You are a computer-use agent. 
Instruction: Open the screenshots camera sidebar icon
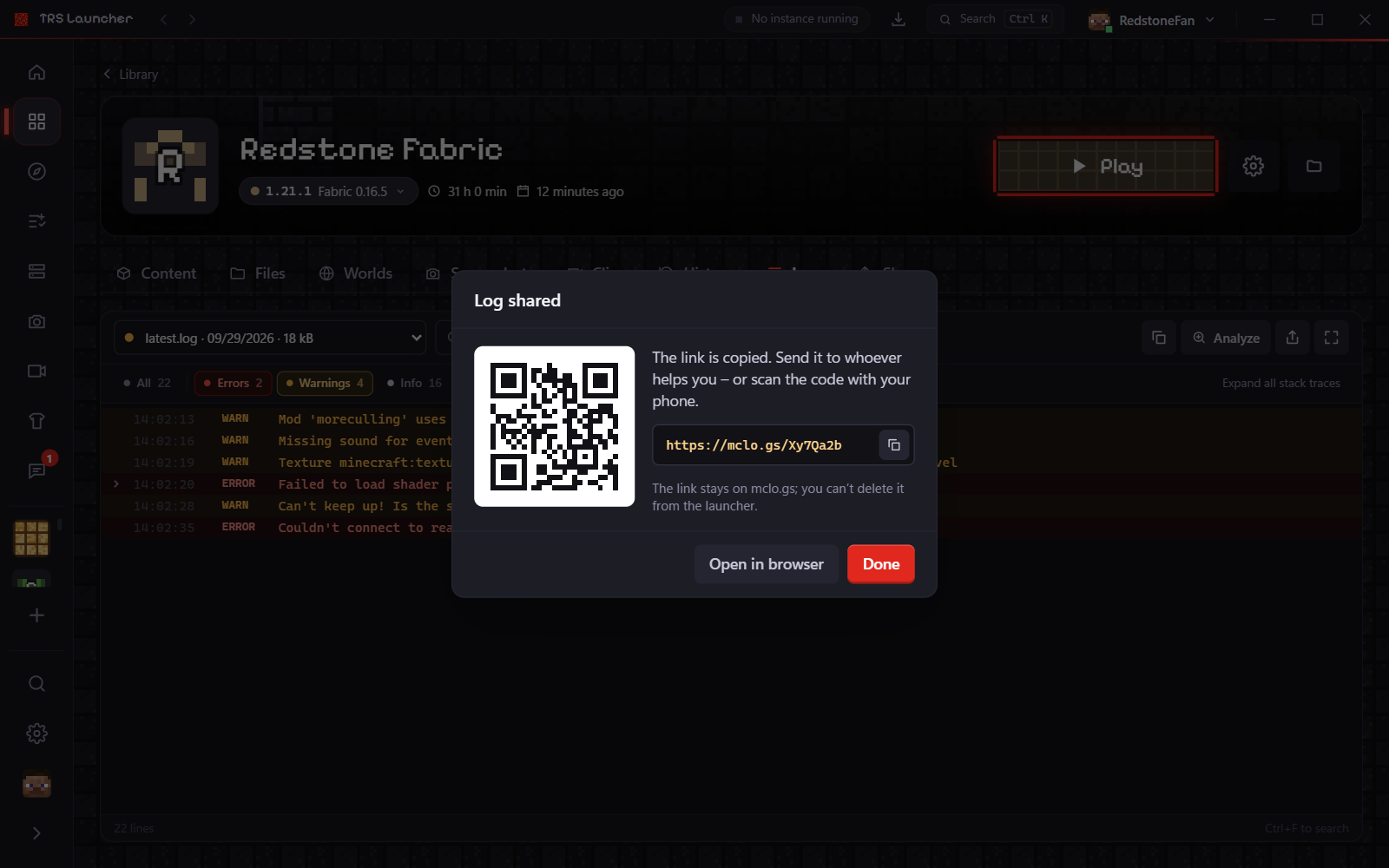coord(36,321)
